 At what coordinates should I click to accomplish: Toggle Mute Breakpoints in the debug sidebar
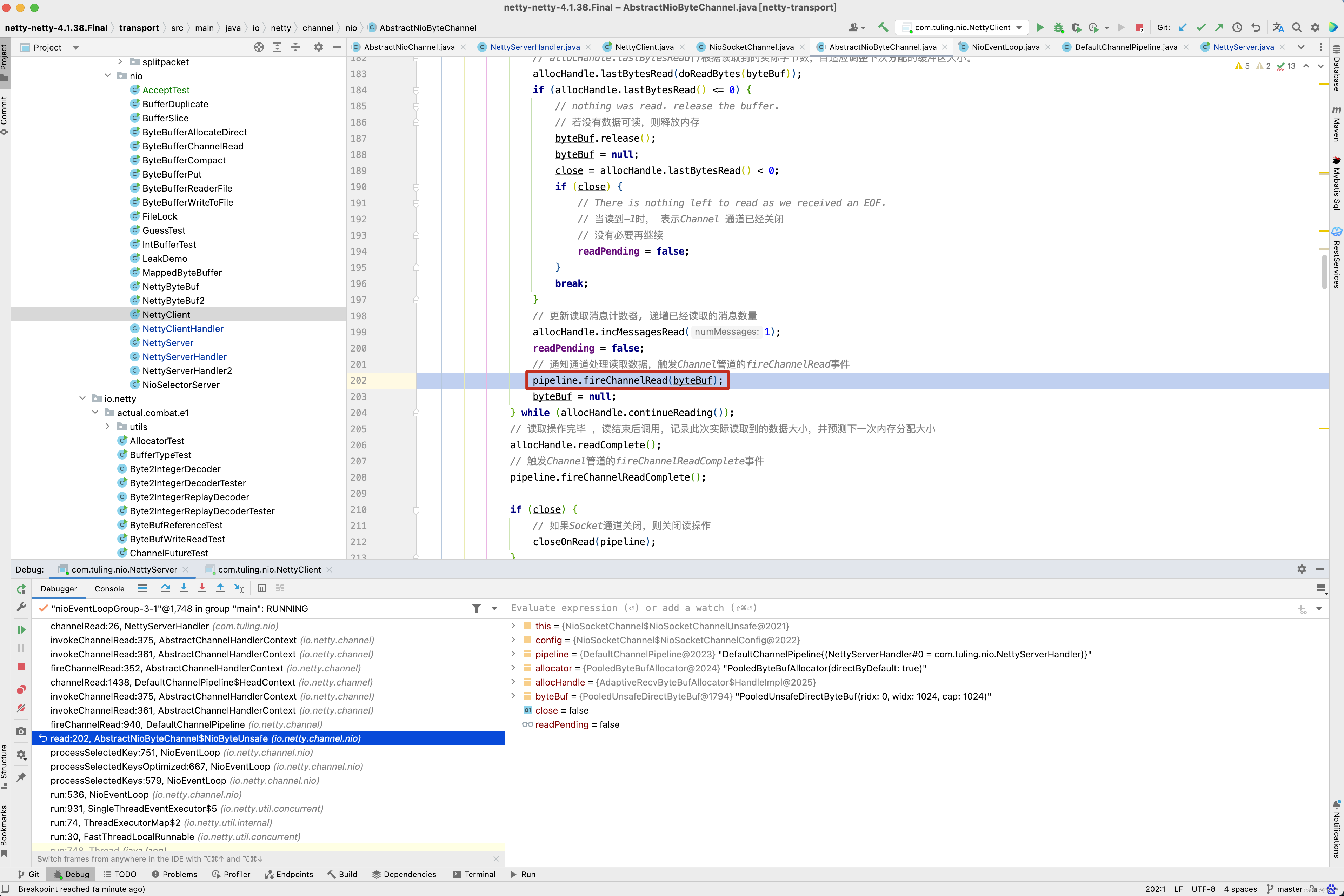pyautogui.click(x=21, y=708)
